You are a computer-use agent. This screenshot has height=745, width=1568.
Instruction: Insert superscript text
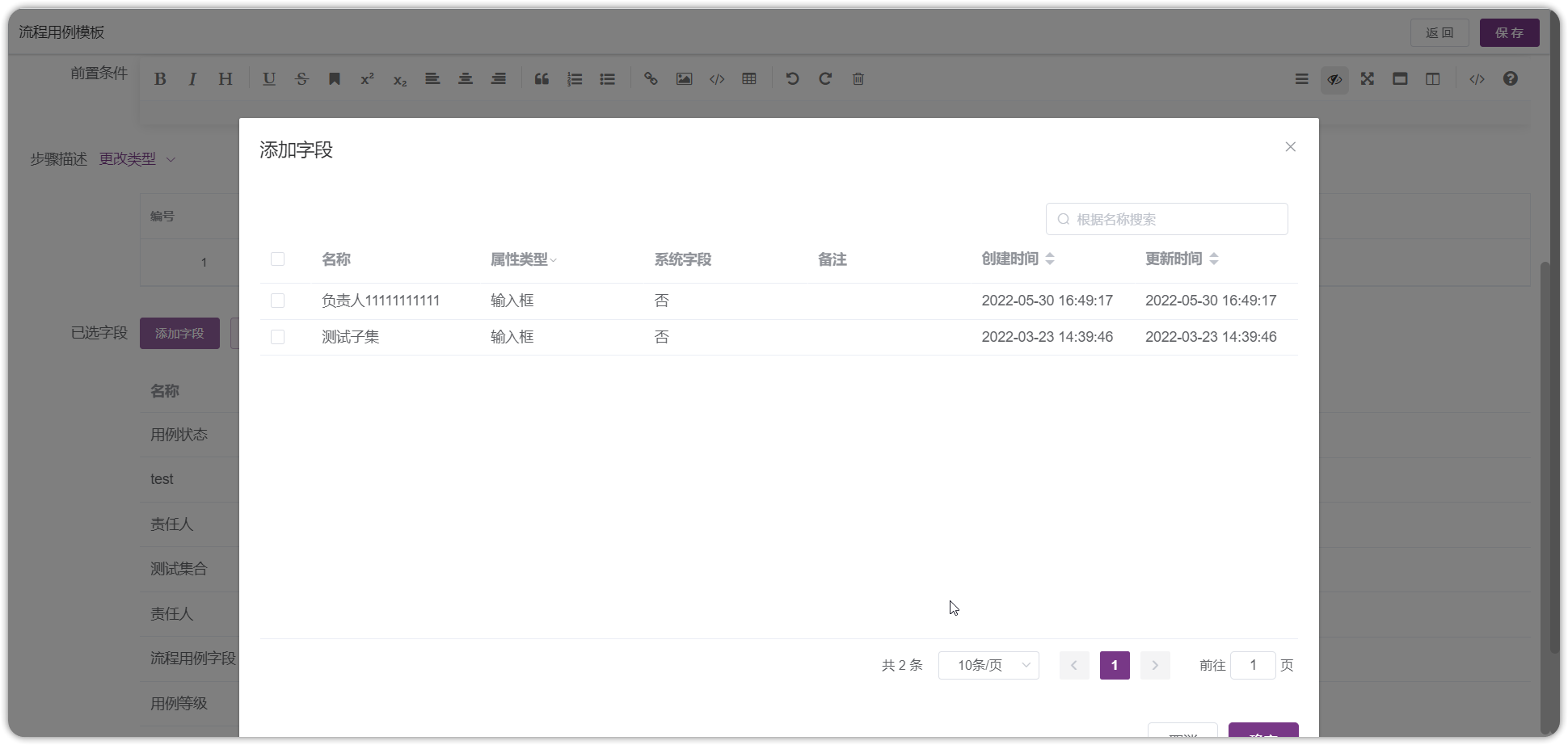[367, 79]
